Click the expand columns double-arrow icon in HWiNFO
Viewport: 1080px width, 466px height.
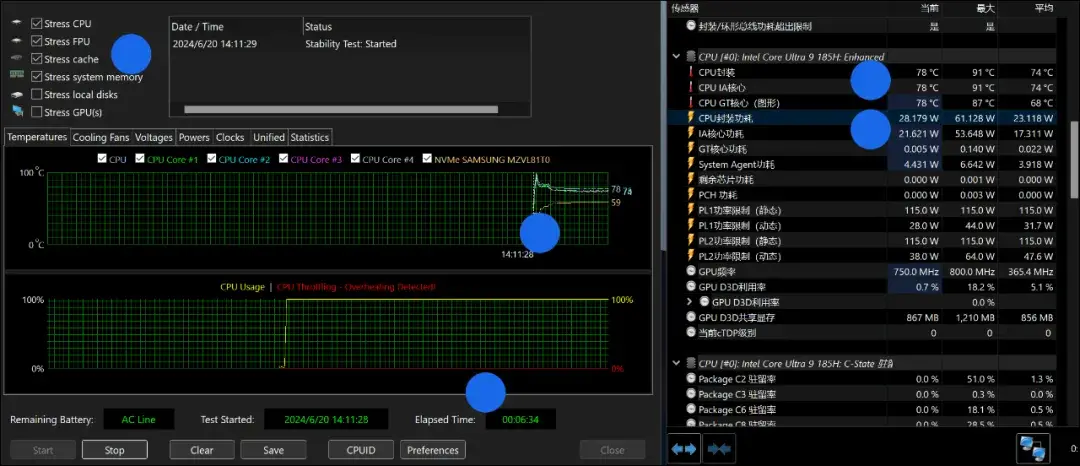pyautogui.click(x=684, y=449)
